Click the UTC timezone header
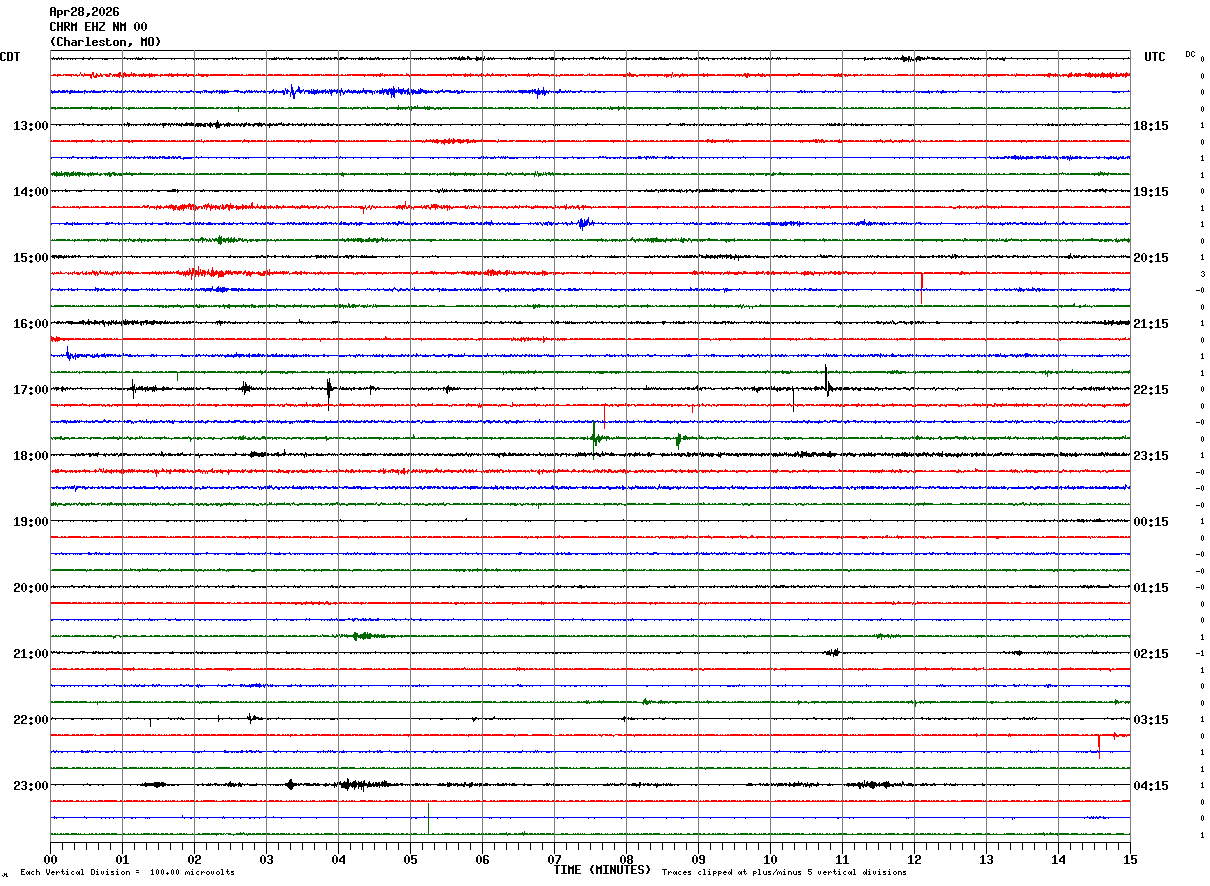Viewport: 1210px width, 886px height. pos(1155,57)
